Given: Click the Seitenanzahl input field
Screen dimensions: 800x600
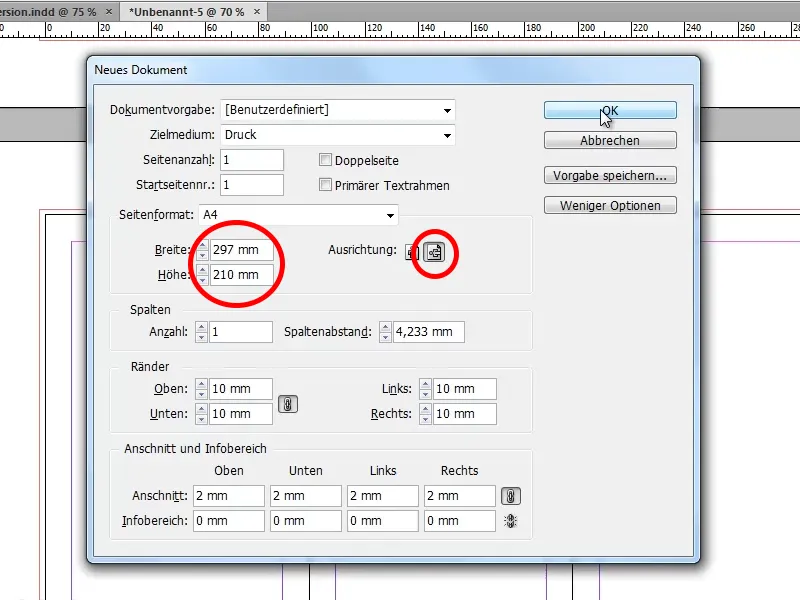Looking at the screenshot, I should [252, 160].
